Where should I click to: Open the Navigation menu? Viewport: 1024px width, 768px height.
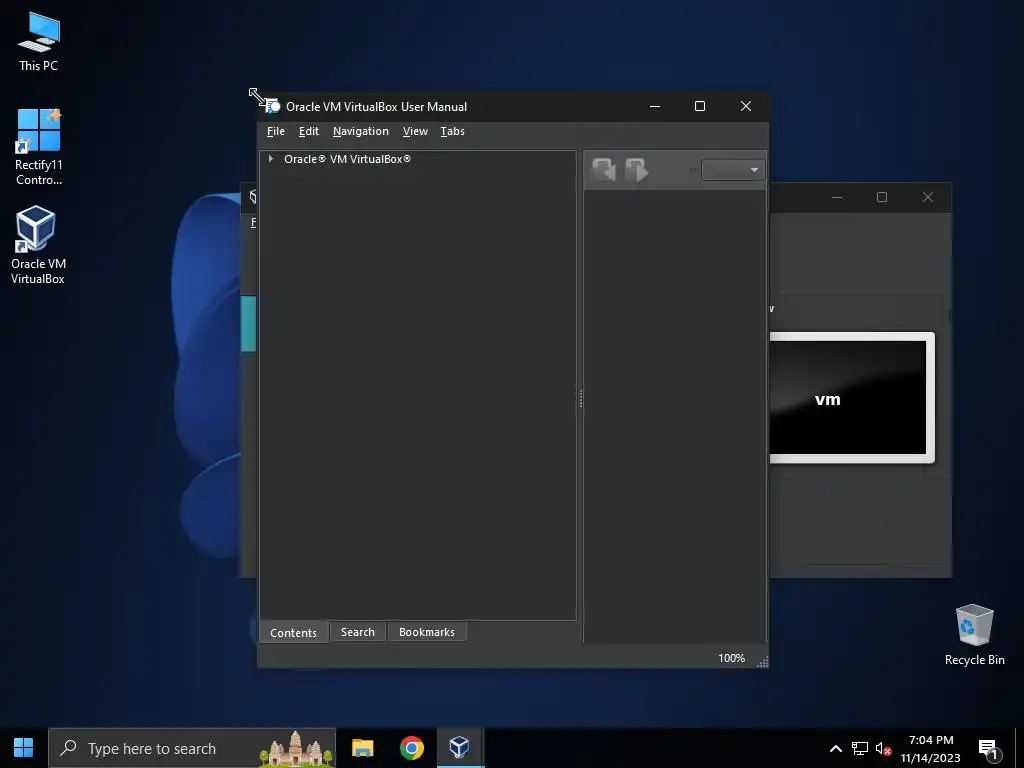360,131
